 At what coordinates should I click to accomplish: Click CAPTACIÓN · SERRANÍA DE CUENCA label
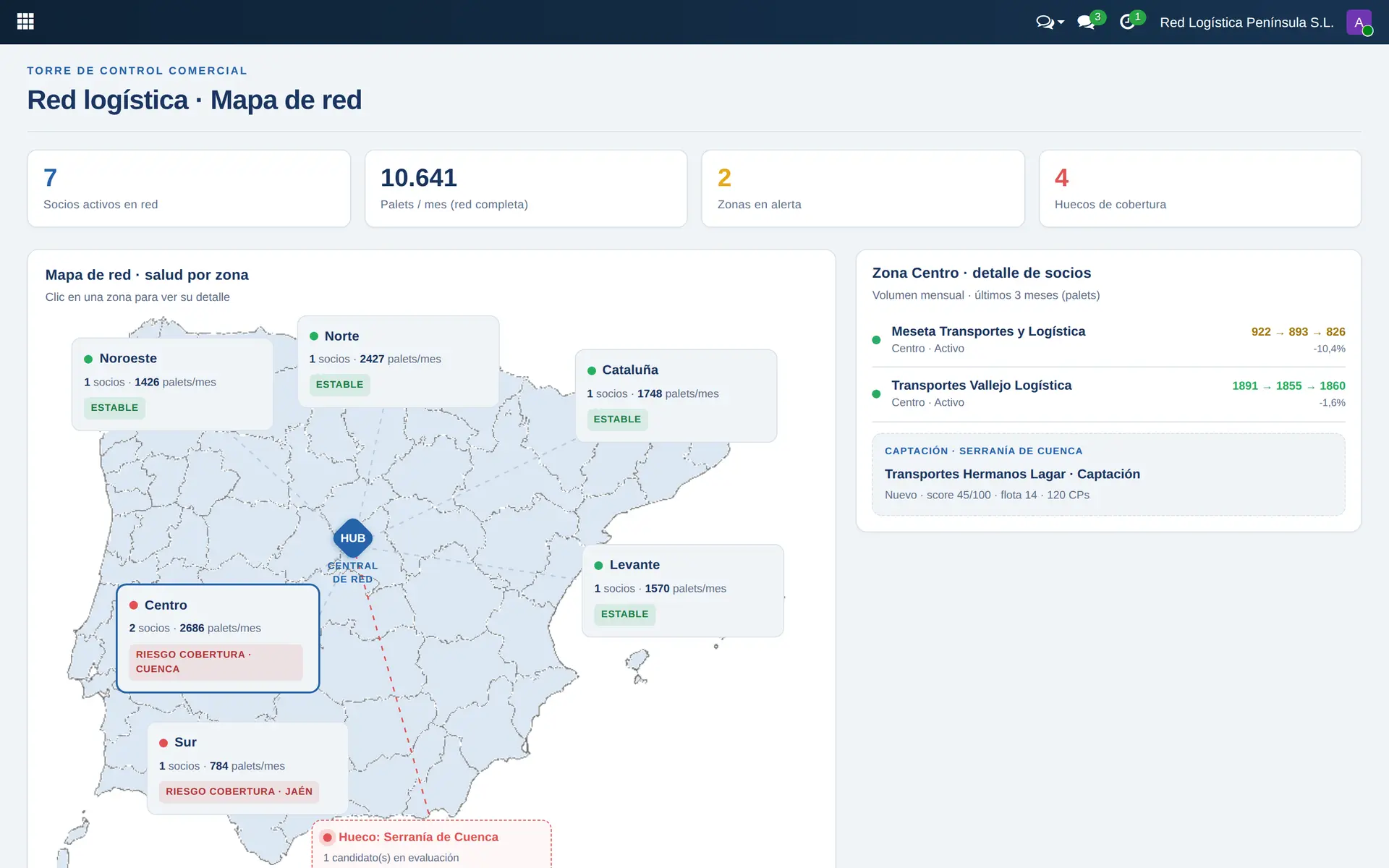click(x=983, y=451)
